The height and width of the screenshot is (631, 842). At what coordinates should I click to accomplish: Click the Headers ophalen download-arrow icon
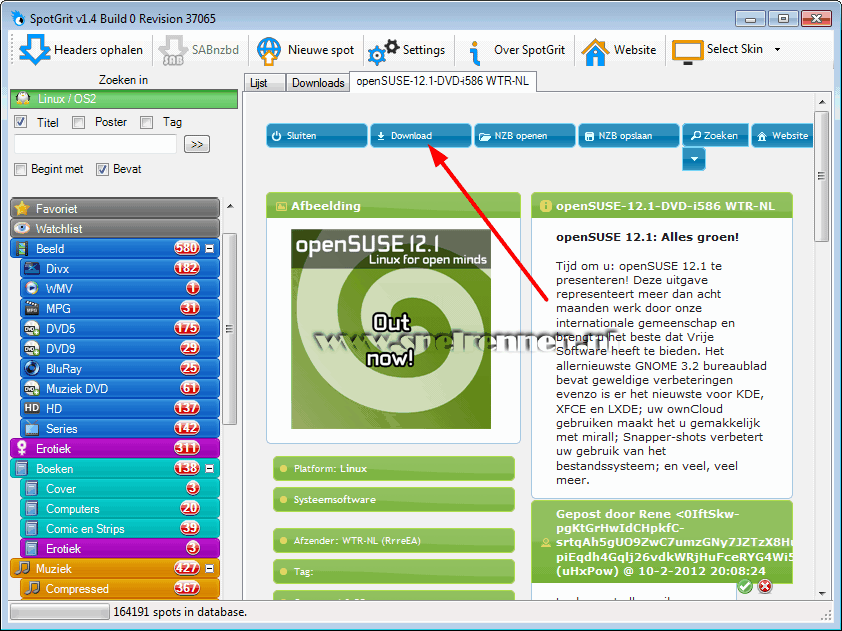tap(34, 49)
